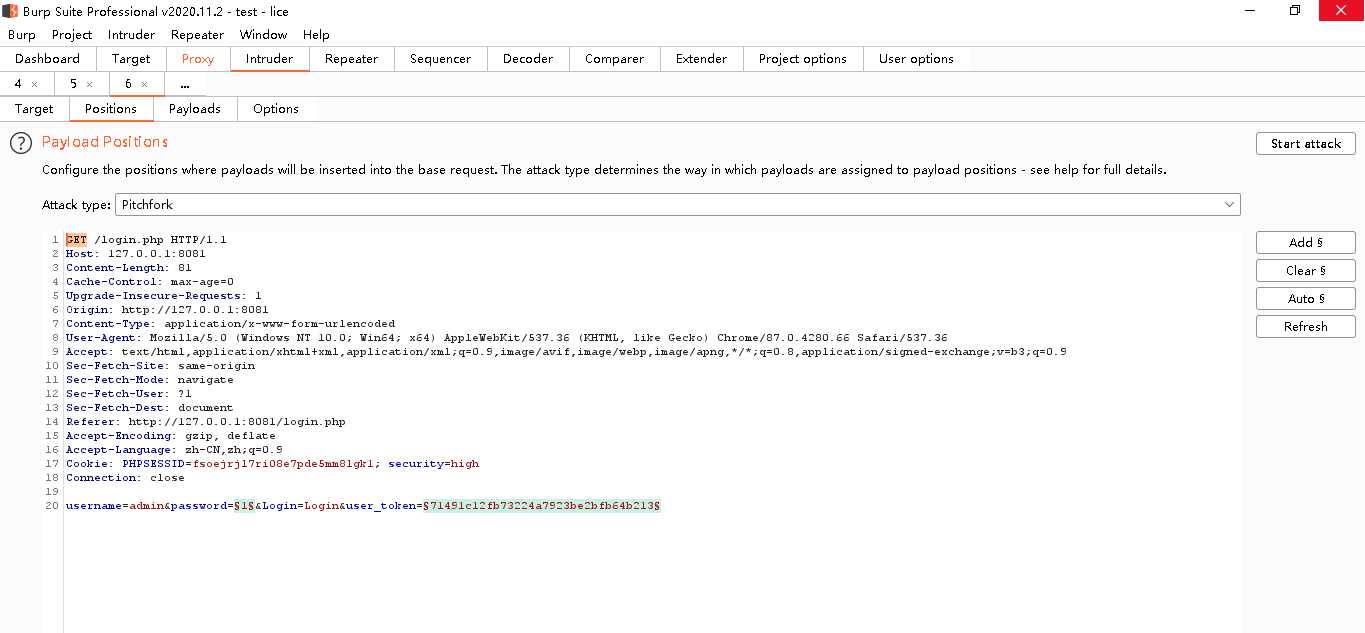Click the empty request editor area below line 20

pos(650,575)
